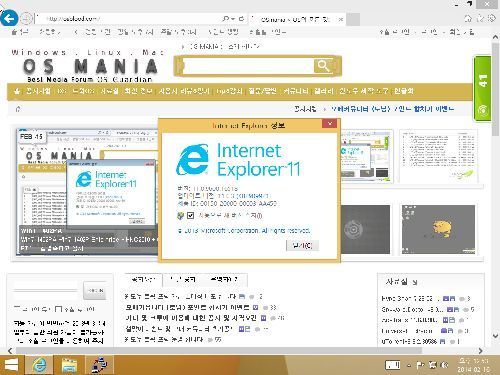Open the dark grey thumbnail with circular logo

[x=365, y=229]
